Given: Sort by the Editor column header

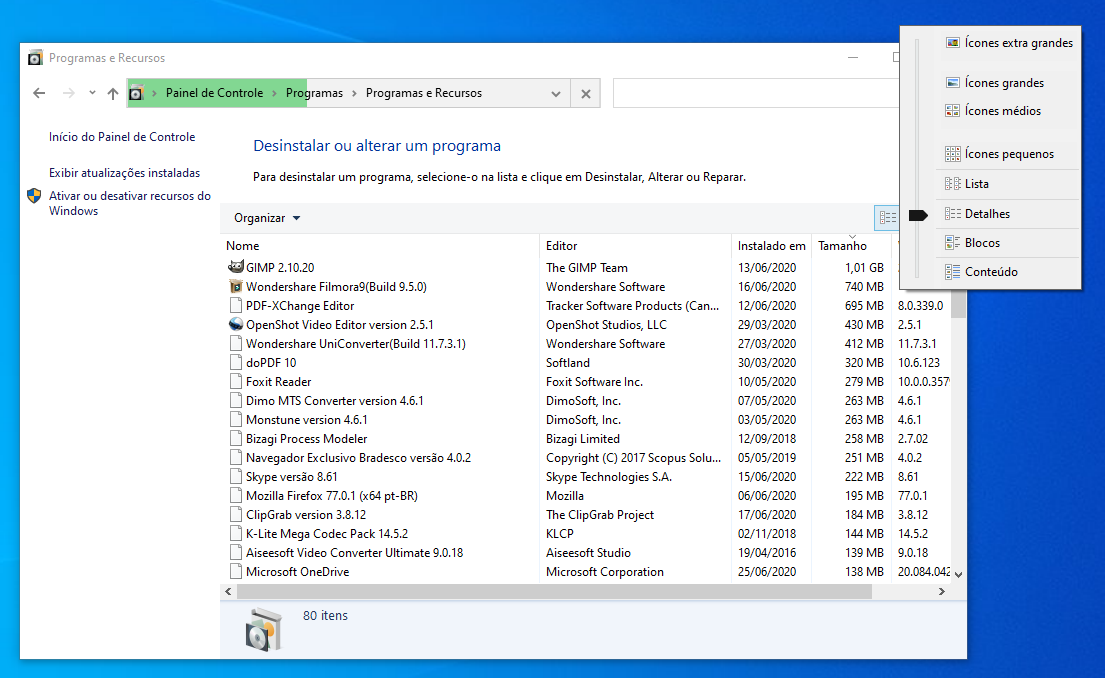Looking at the screenshot, I should (x=636, y=246).
